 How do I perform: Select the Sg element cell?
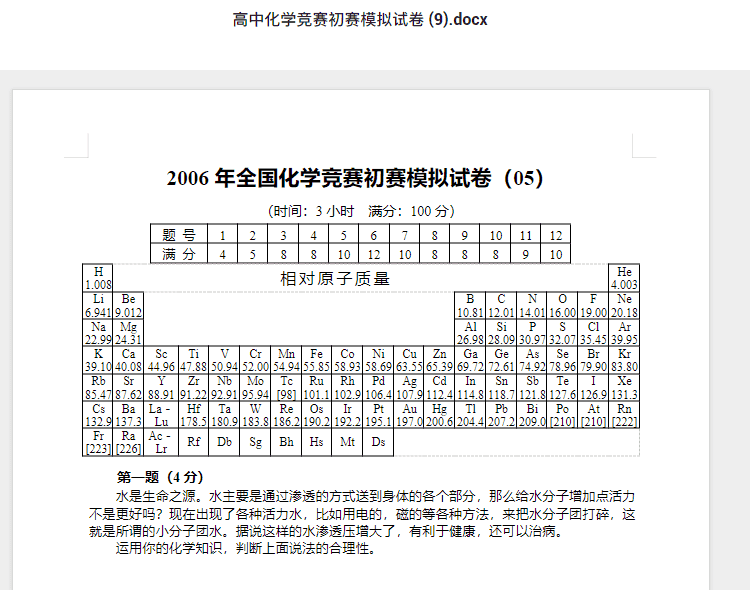point(255,442)
